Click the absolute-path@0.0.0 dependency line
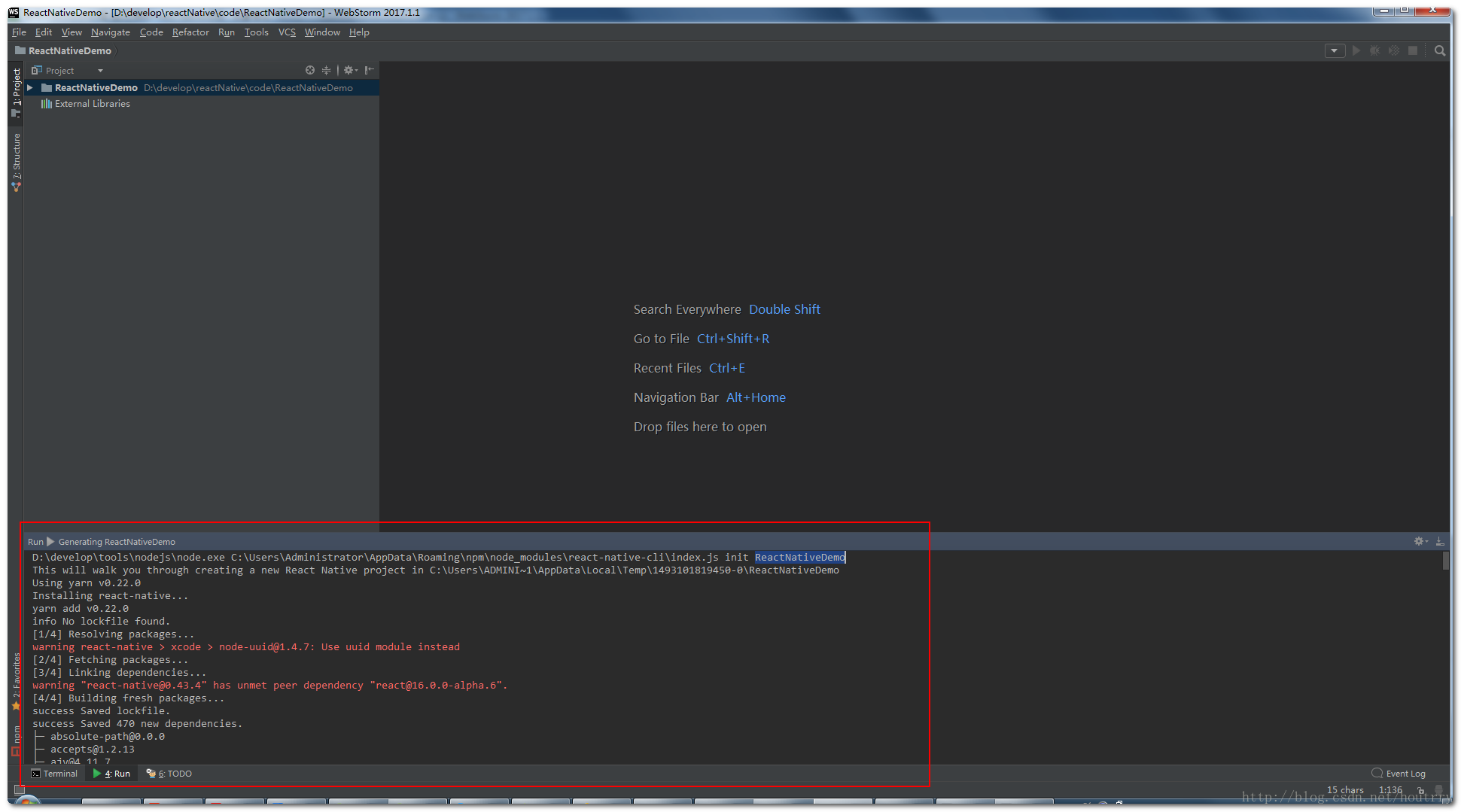The image size is (1461, 812). (x=107, y=737)
